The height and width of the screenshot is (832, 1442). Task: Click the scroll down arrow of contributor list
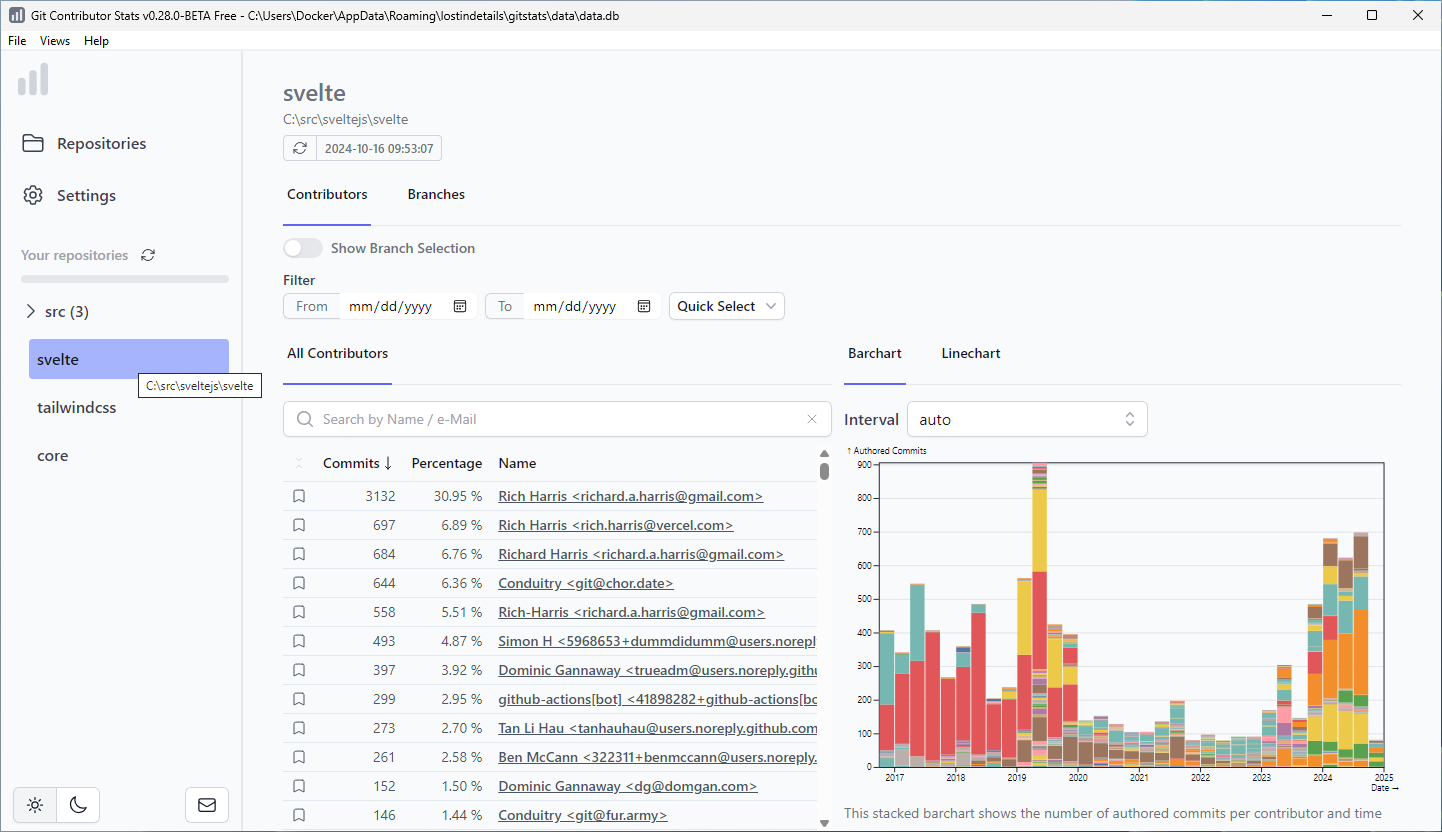(x=824, y=822)
